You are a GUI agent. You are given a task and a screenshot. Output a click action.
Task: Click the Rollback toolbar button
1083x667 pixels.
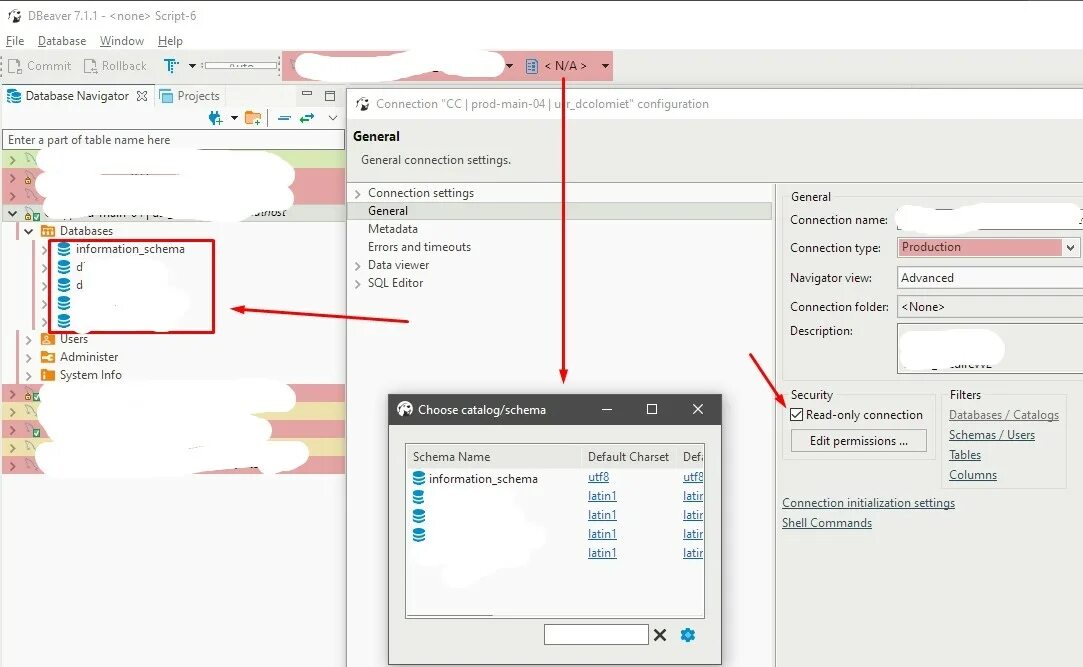point(115,66)
